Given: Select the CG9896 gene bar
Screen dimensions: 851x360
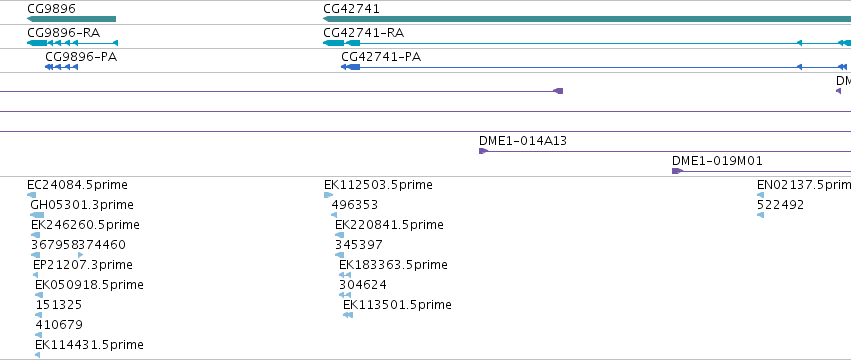Looking at the screenshot, I should 71,19.
